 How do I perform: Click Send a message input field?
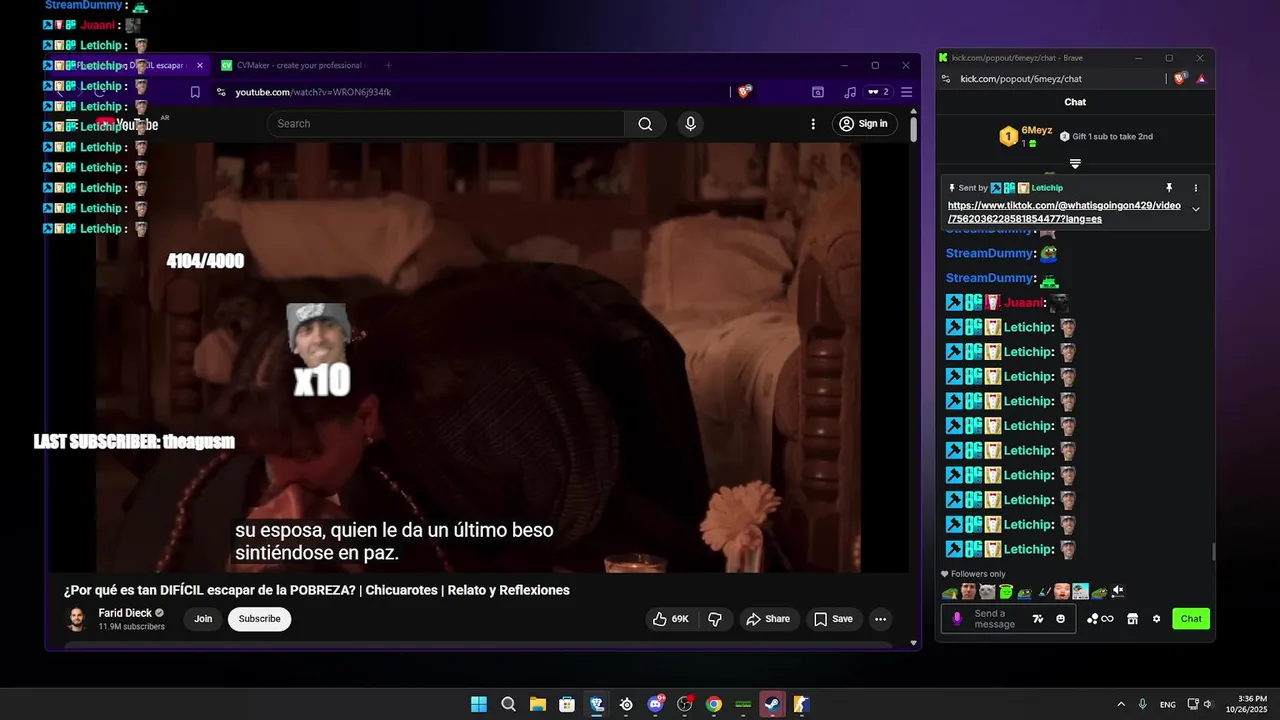point(1008,619)
